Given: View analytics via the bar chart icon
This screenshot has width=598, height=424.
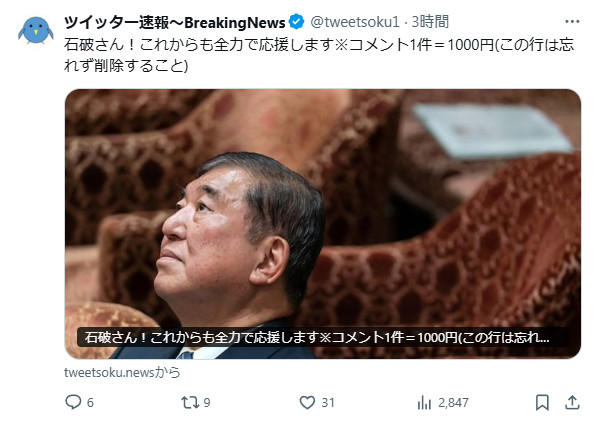Looking at the screenshot, I should (x=424, y=402).
